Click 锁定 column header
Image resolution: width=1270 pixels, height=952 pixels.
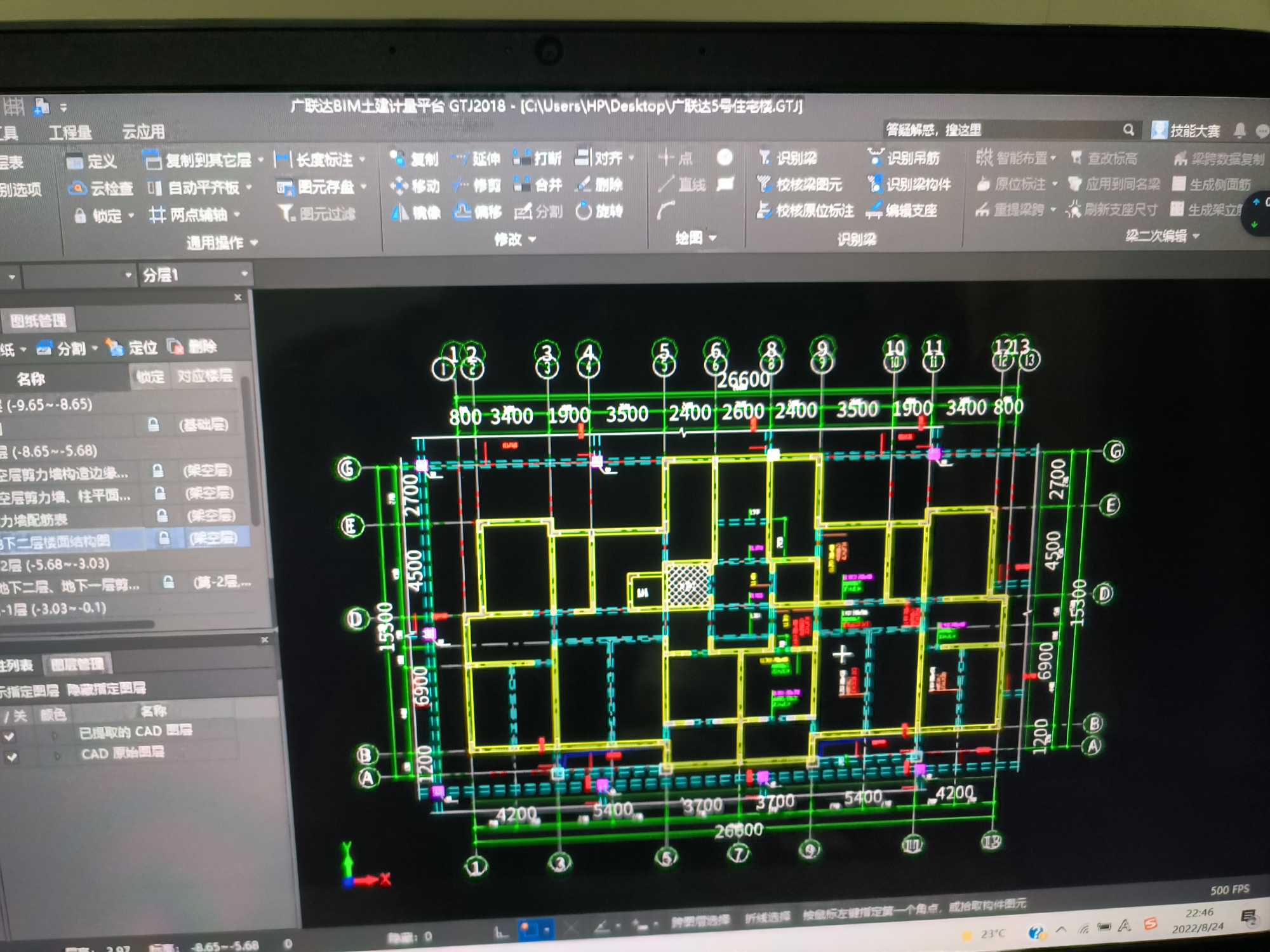tap(150, 376)
